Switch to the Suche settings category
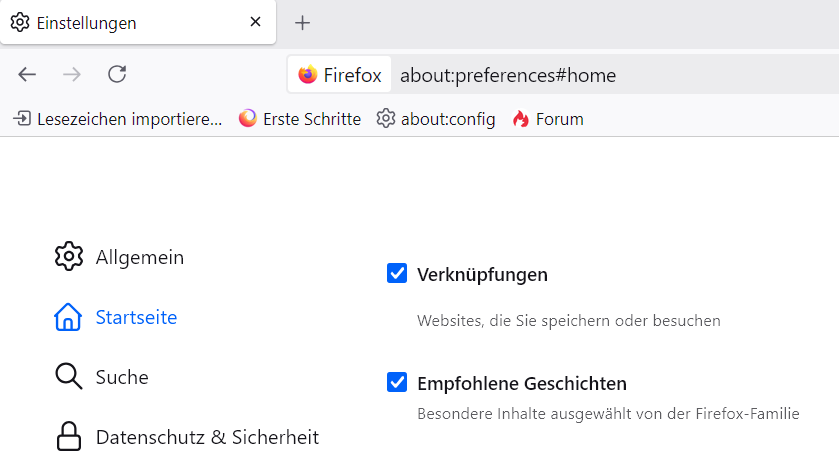839x454 pixels. [122, 377]
